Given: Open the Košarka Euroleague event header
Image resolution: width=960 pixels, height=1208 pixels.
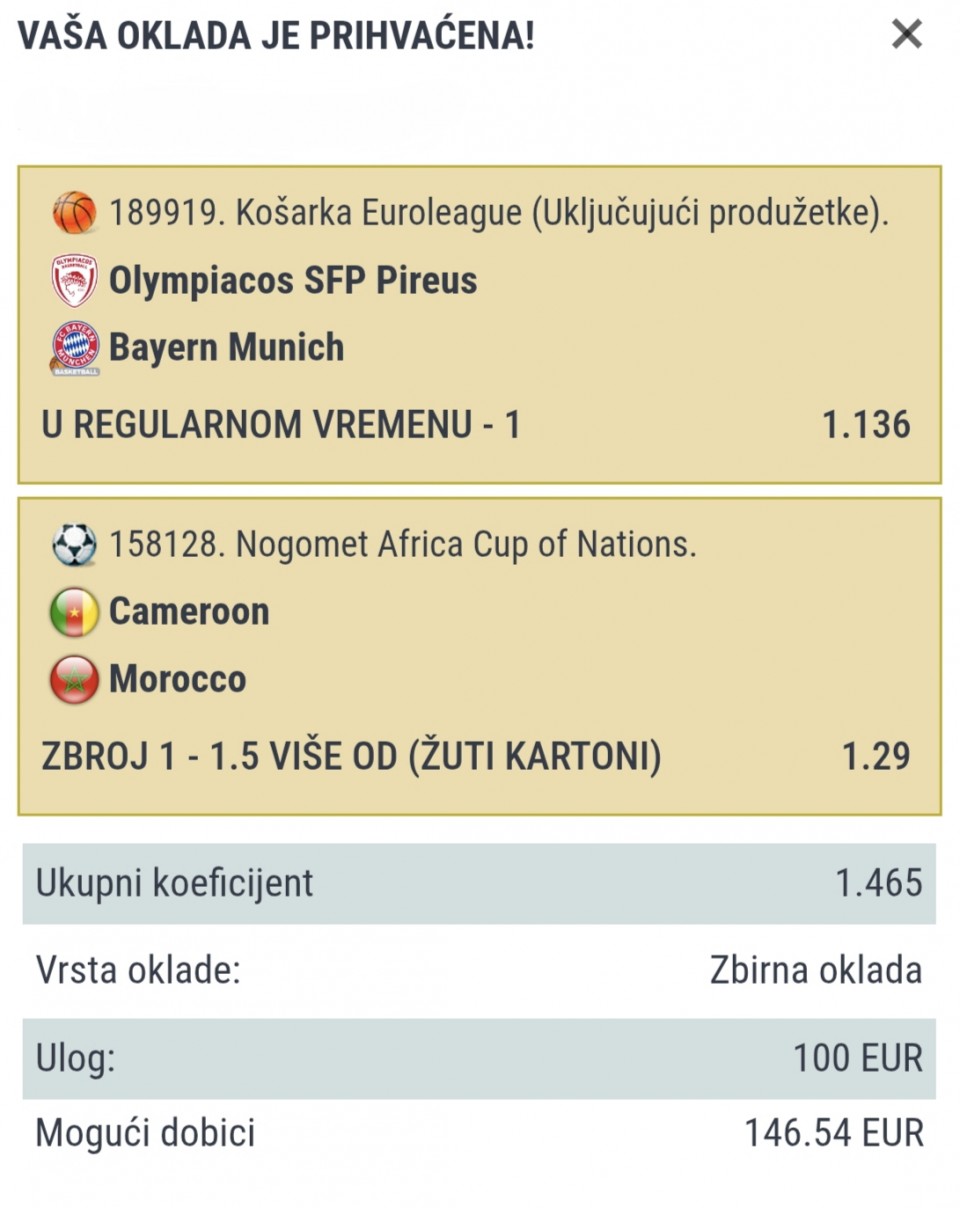Looking at the screenshot, I should (498, 213).
